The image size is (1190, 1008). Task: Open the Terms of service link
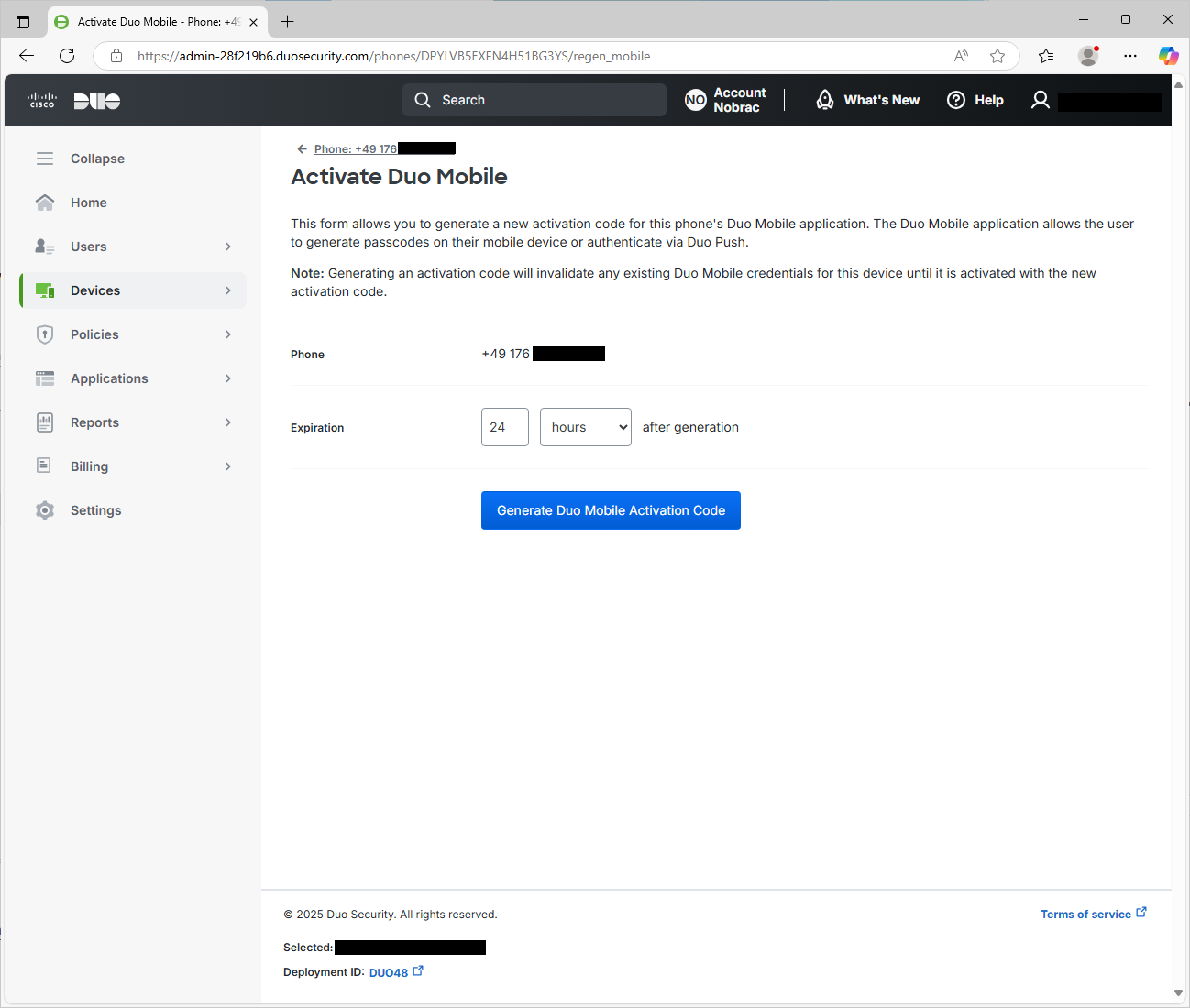pos(1085,915)
